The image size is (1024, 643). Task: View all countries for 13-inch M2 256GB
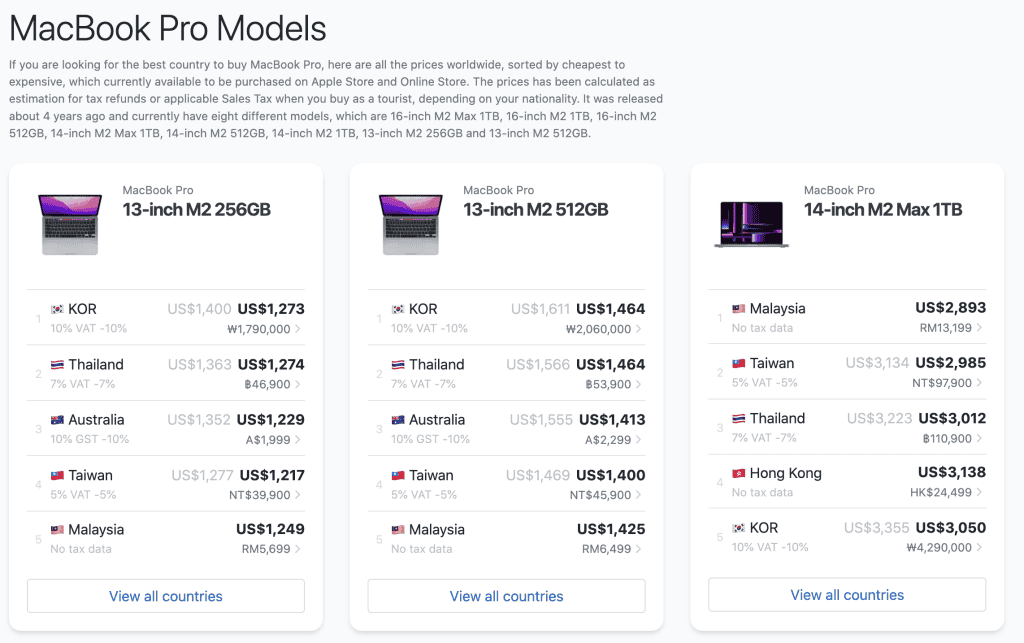tap(166, 596)
